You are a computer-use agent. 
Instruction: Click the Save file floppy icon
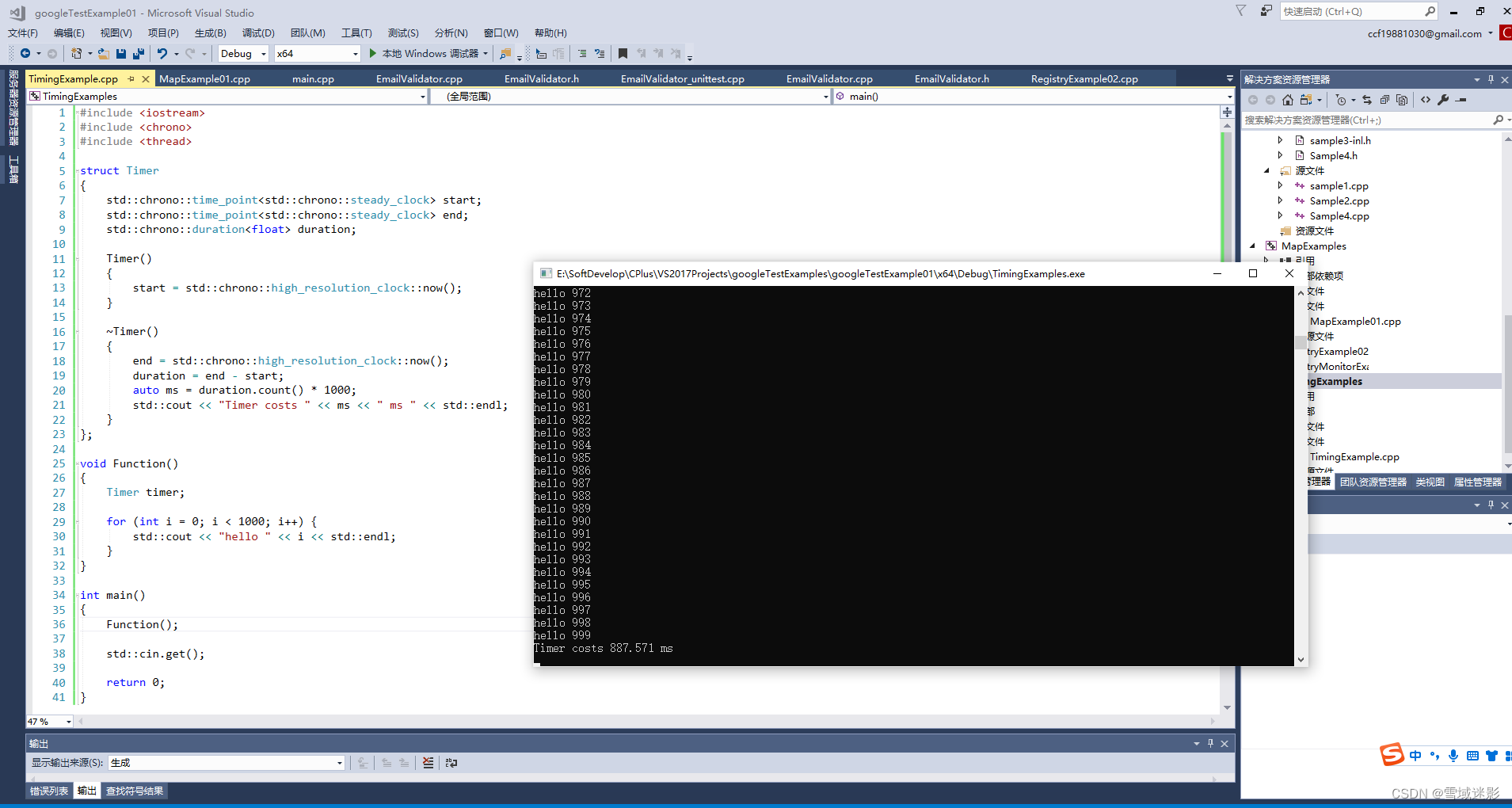pyautogui.click(x=121, y=53)
